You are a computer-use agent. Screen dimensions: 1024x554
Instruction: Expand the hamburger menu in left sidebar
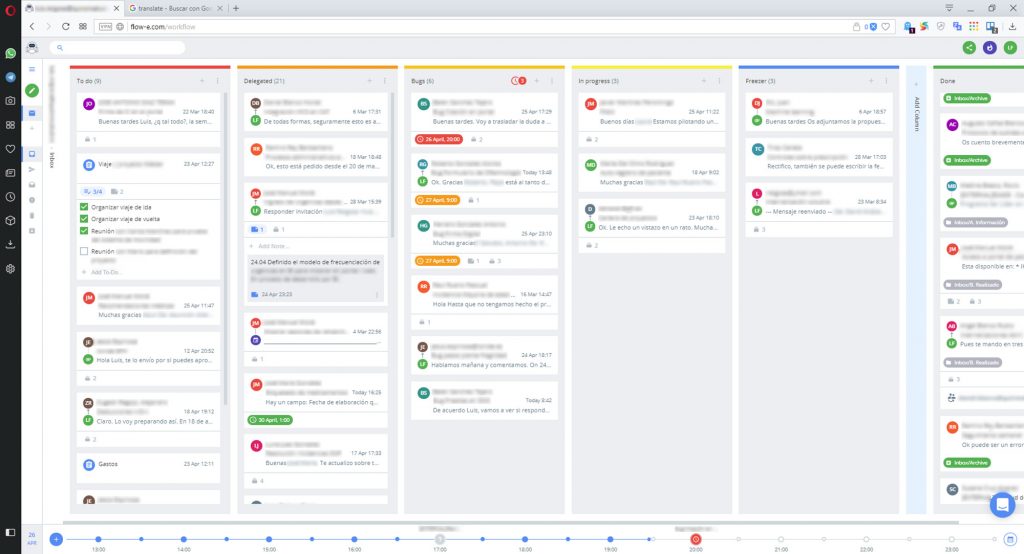tap(32, 69)
